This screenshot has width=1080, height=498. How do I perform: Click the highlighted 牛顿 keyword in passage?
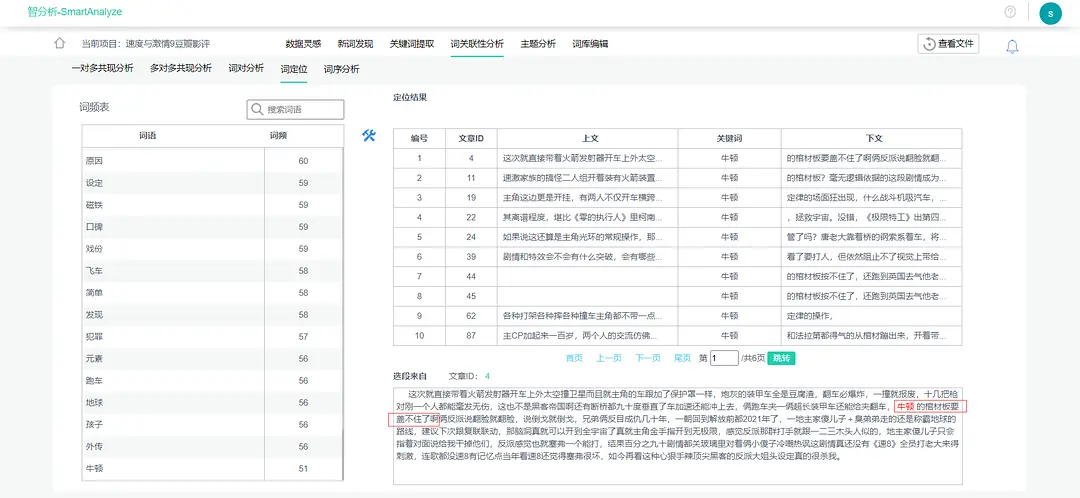(907, 407)
